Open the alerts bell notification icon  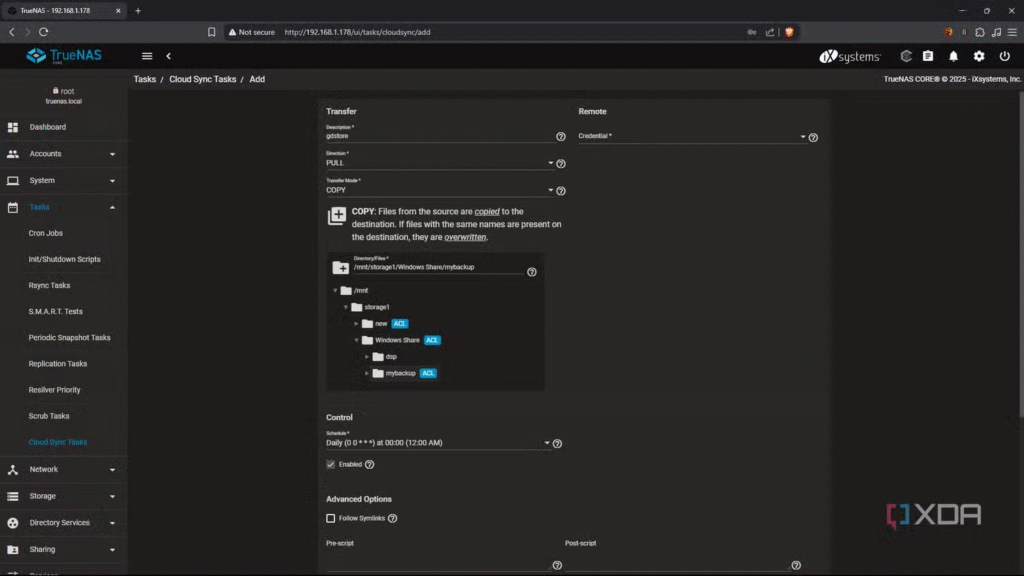coord(953,56)
